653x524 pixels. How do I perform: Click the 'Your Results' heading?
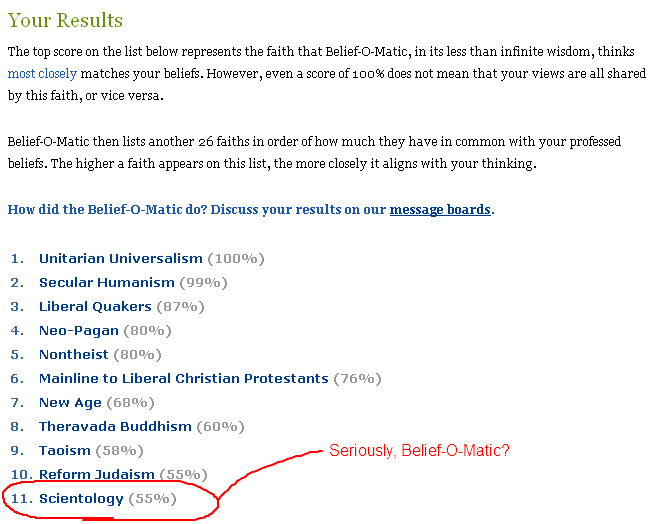pyautogui.click(x=65, y=20)
